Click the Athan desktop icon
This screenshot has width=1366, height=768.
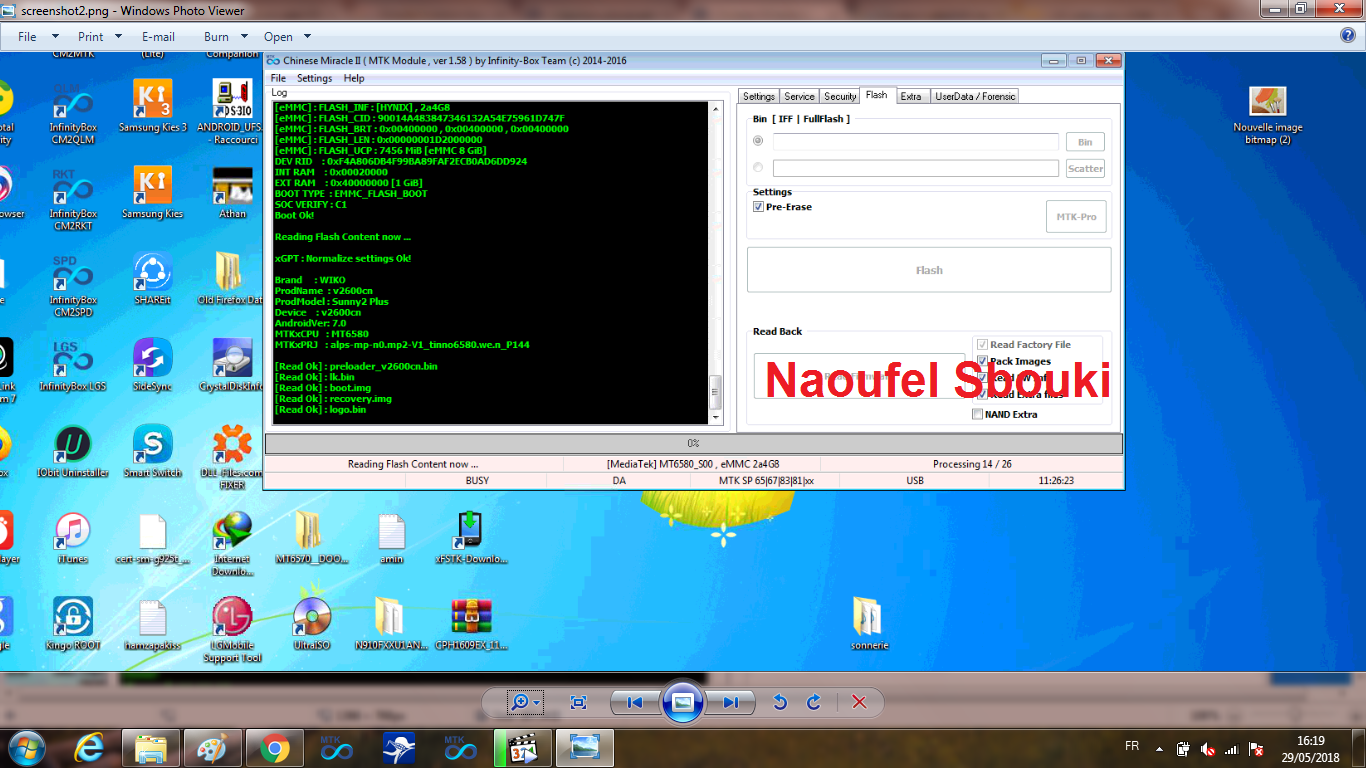[x=232, y=192]
